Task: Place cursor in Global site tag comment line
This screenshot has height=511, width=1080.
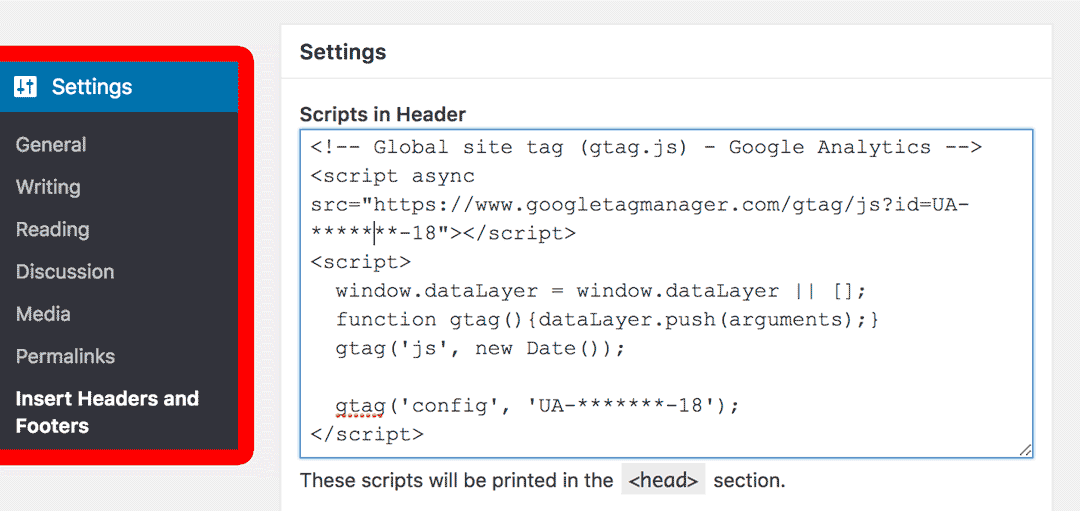Action: (645, 148)
